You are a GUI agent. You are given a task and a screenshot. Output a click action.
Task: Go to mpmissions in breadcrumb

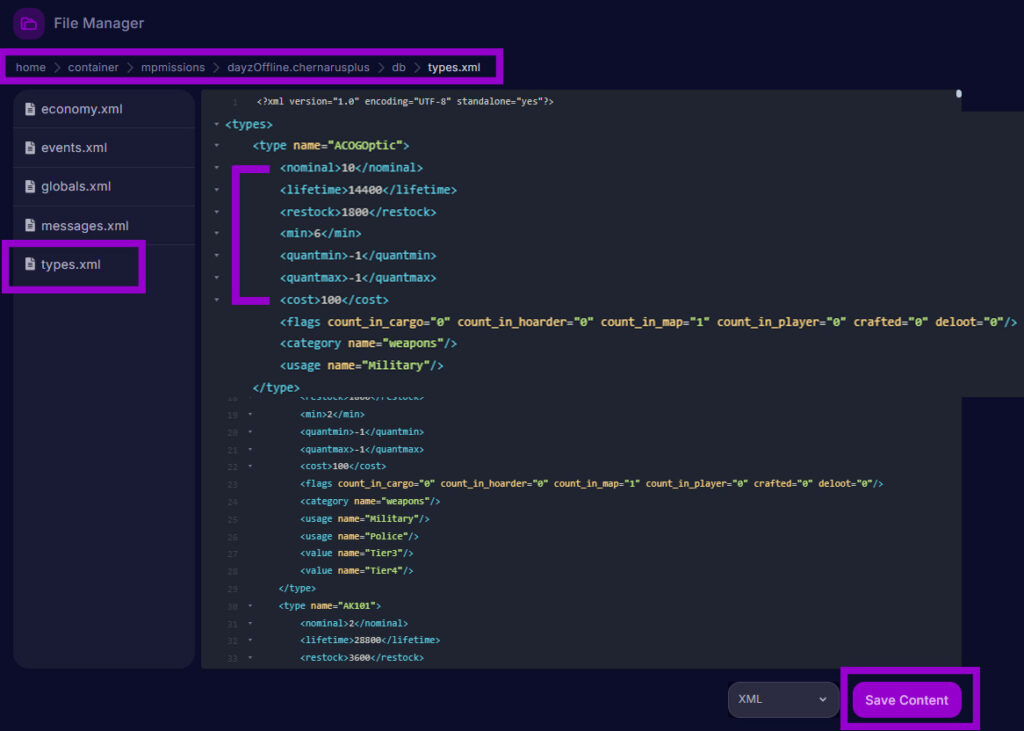172,67
